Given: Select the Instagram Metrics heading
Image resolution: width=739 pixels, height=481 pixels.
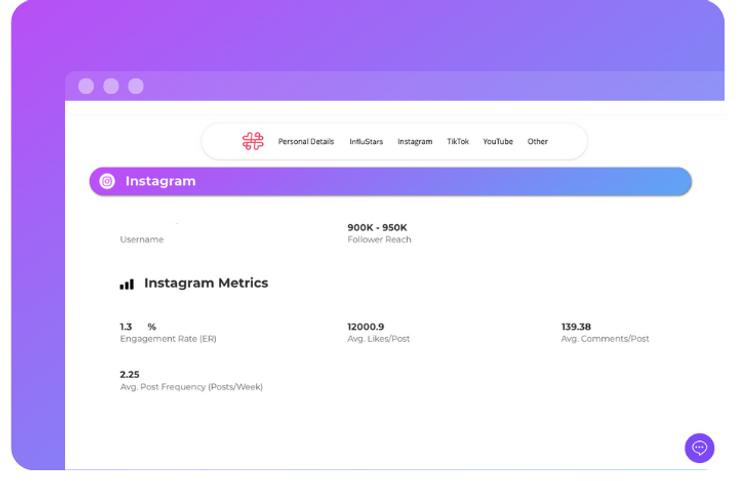Looking at the screenshot, I should (206, 283).
